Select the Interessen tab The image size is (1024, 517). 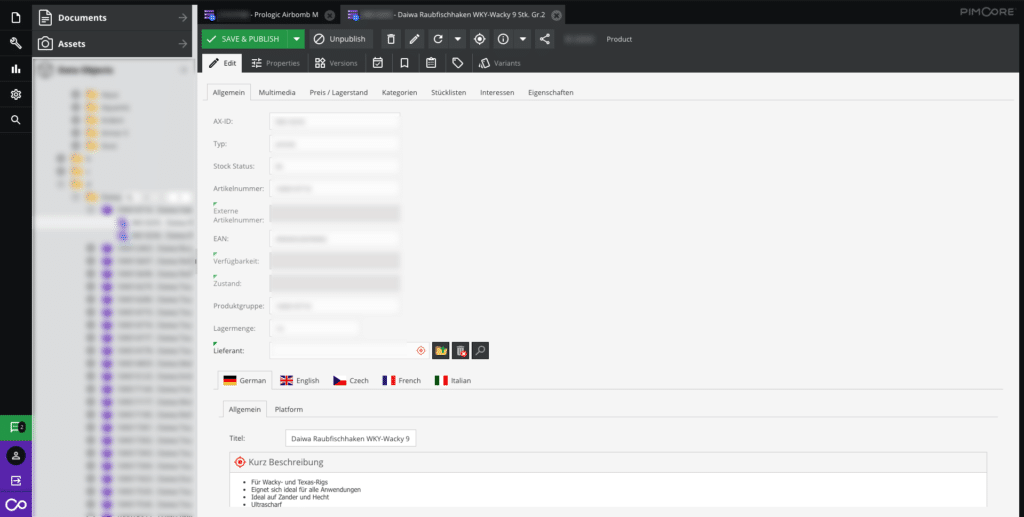coord(497,93)
